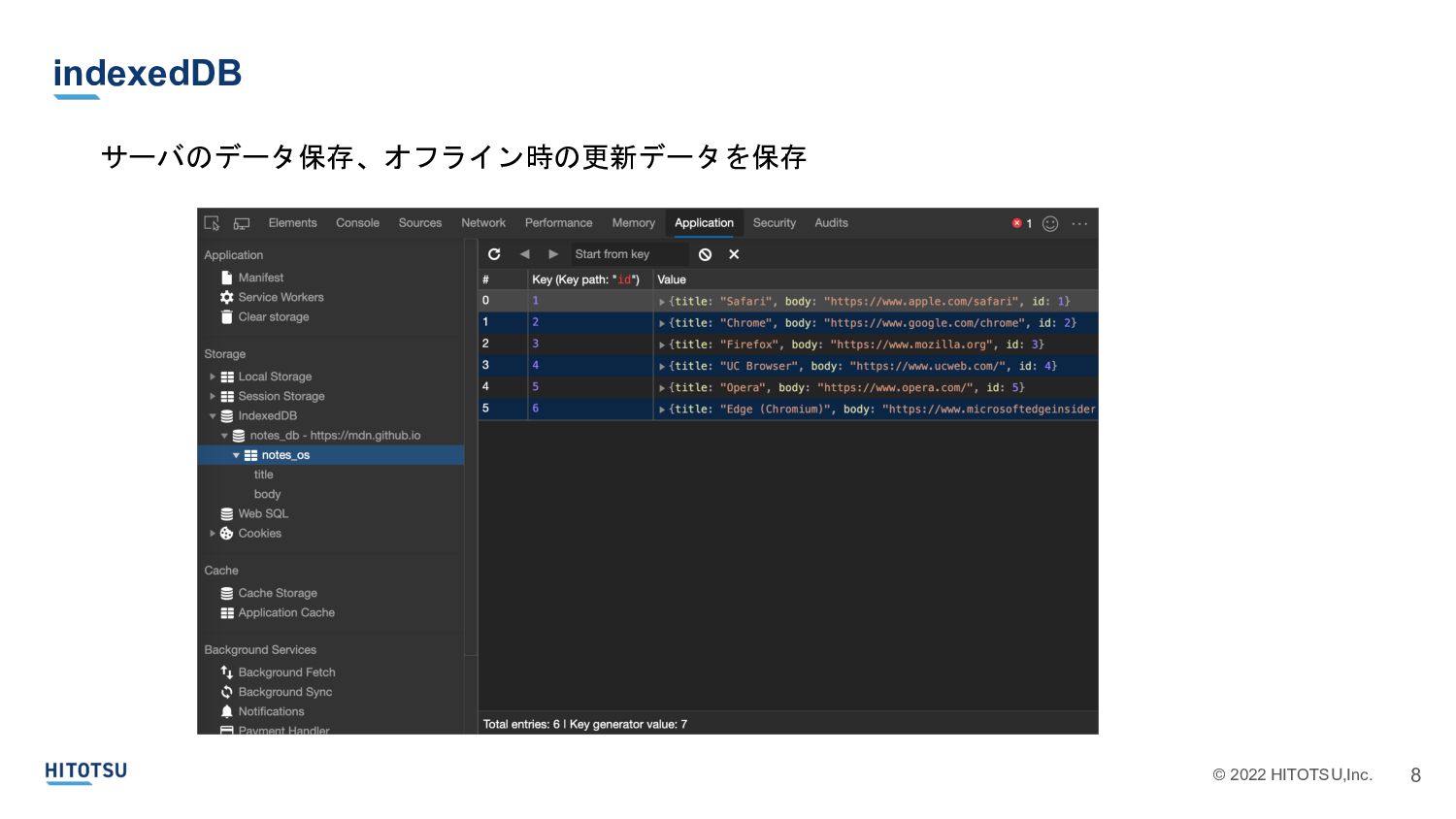Expand the Opera entry value
Screen dimensions: 1456x819
pyautogui.click(x=662, y=387)
